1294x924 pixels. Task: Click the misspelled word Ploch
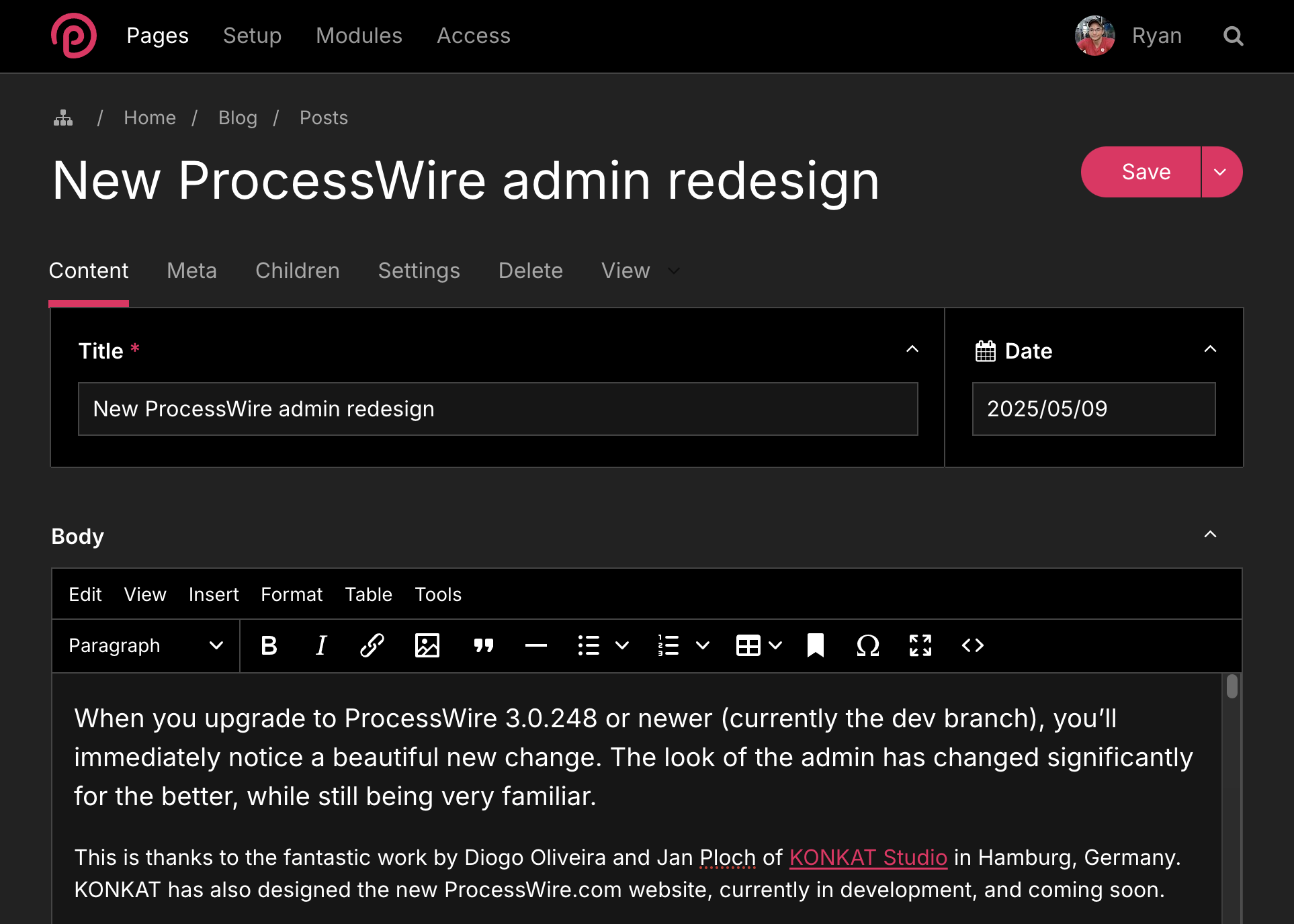tap(728, 858)
